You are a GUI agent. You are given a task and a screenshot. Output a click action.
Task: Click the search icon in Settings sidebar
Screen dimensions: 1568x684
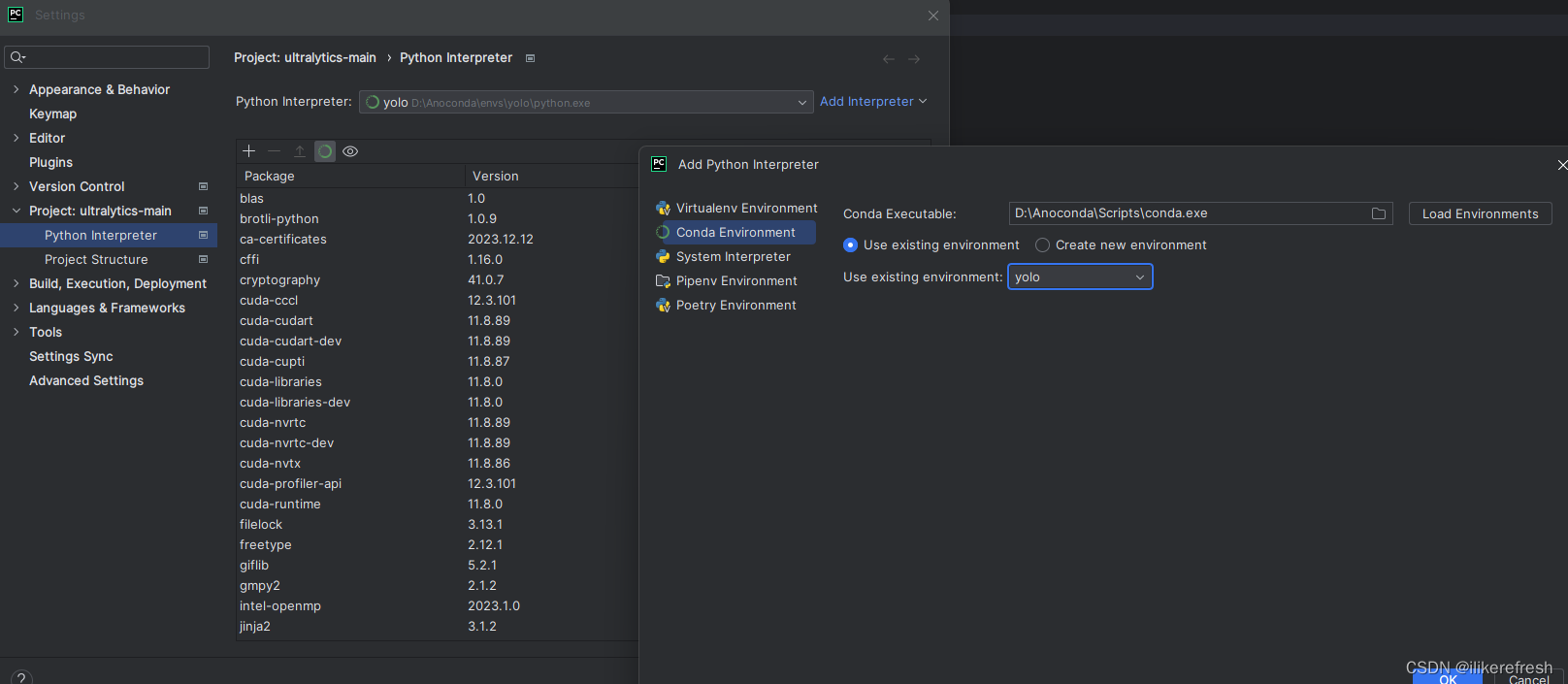click(17, 57)
